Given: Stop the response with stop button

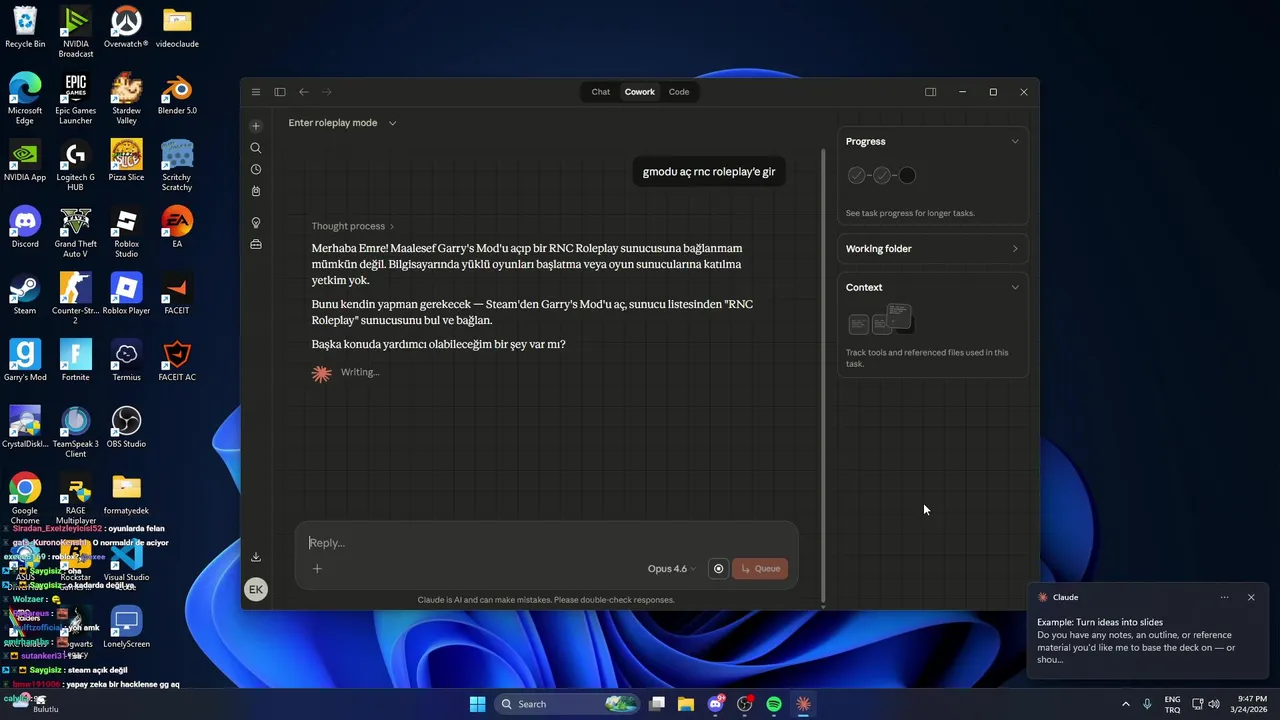Looking at the screenshot, I should click(718, 569).
